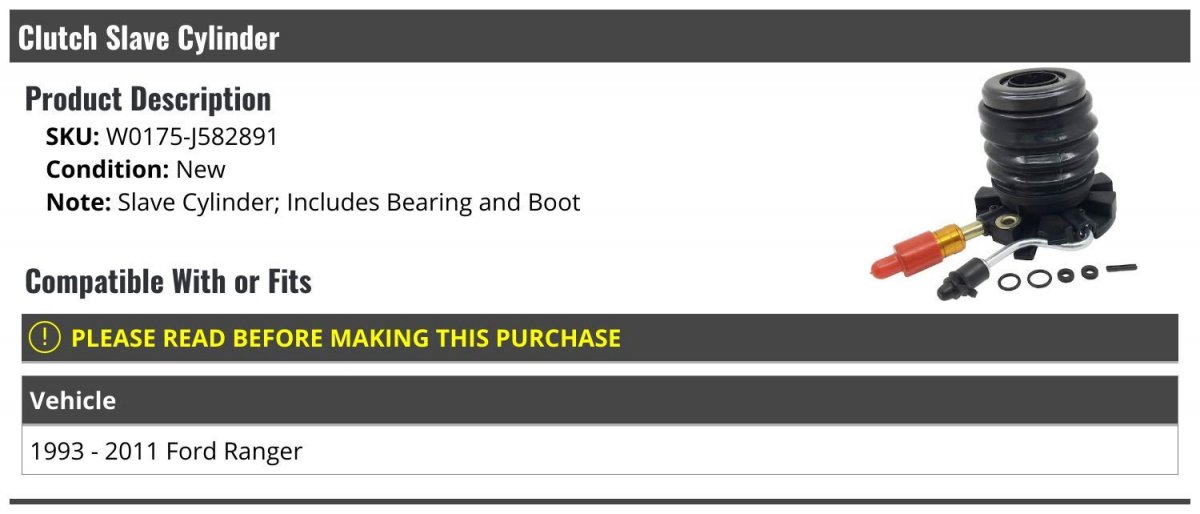Click the Product Description heading

(148, 99)
